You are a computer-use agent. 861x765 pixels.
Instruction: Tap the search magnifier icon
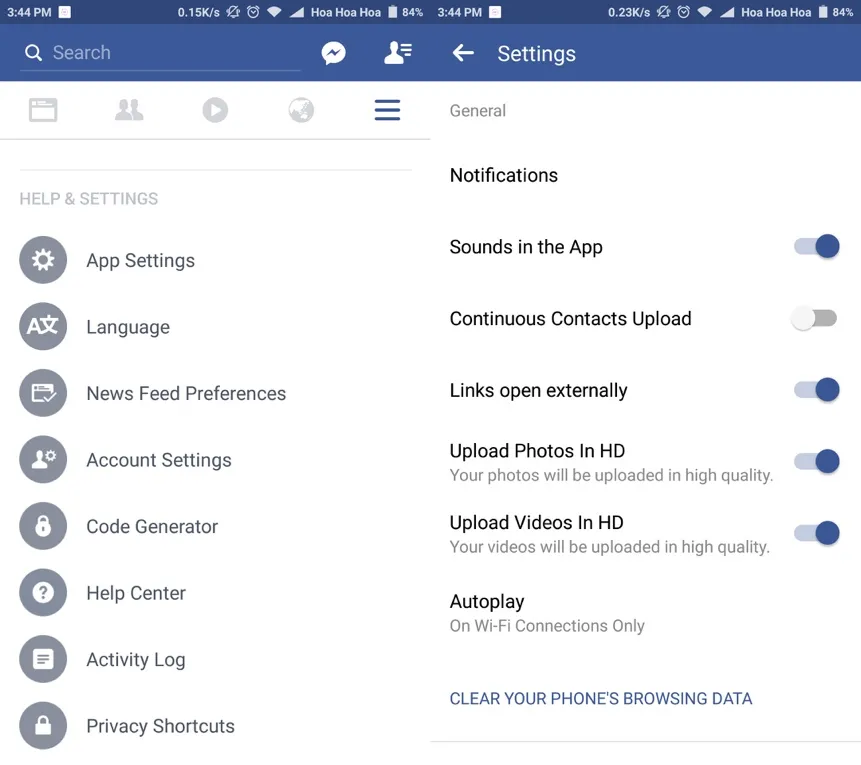33,53
